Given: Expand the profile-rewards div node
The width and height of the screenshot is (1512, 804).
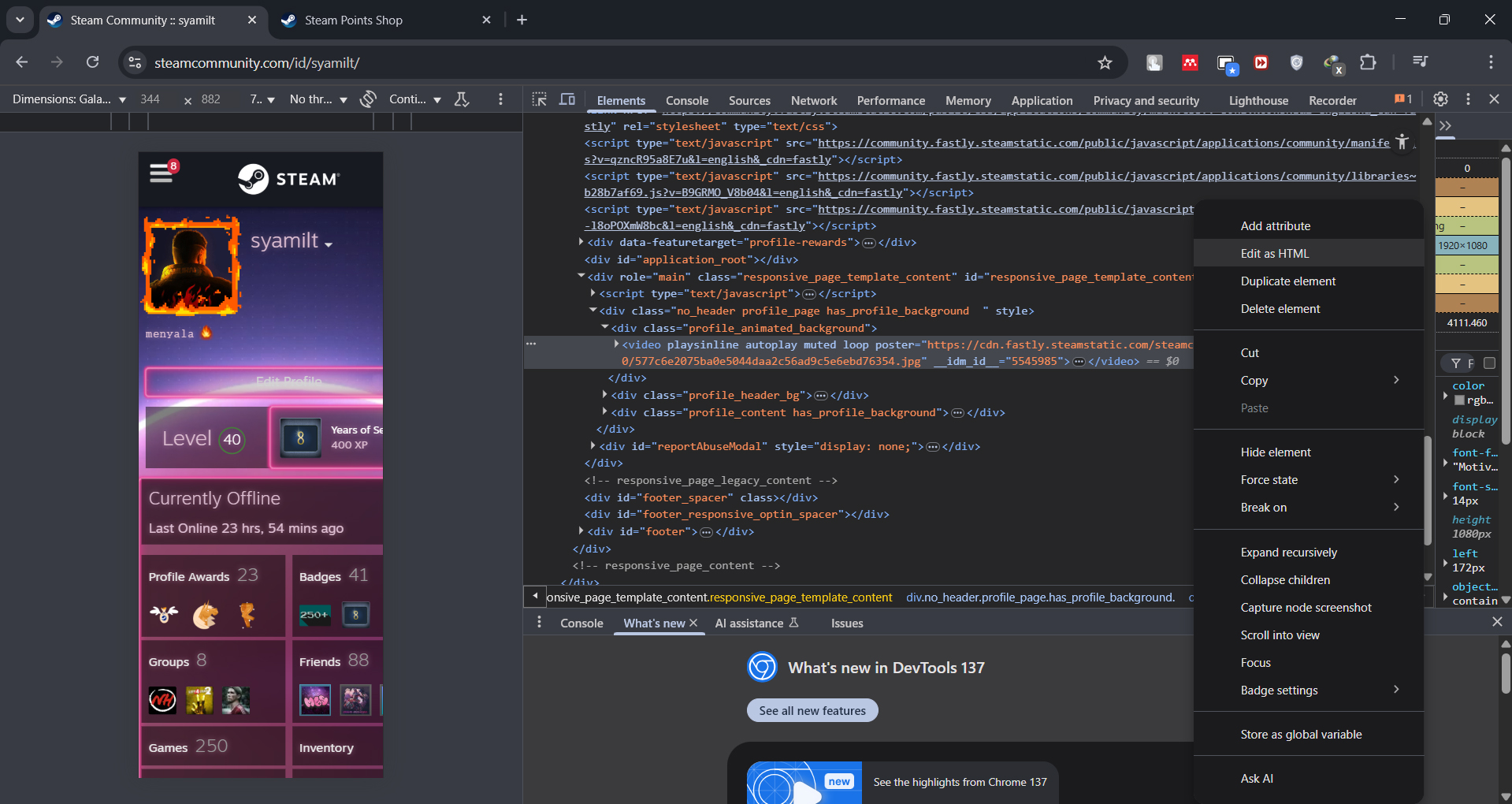Looking at the screenshot, I should coord(581,242).
